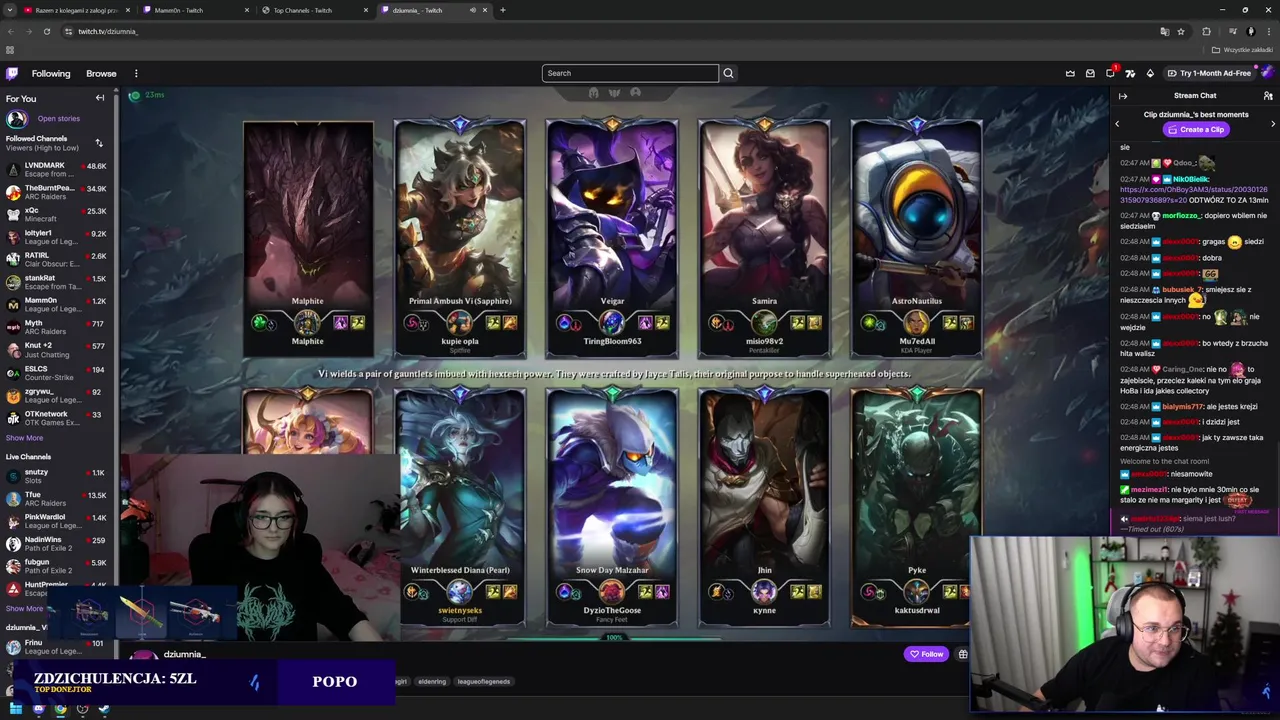Open loltyler1 channel in sidebar
Image resolution: width=1280 pixels, height=720 pixels.
pyautogui.click(x=57, y=237)
